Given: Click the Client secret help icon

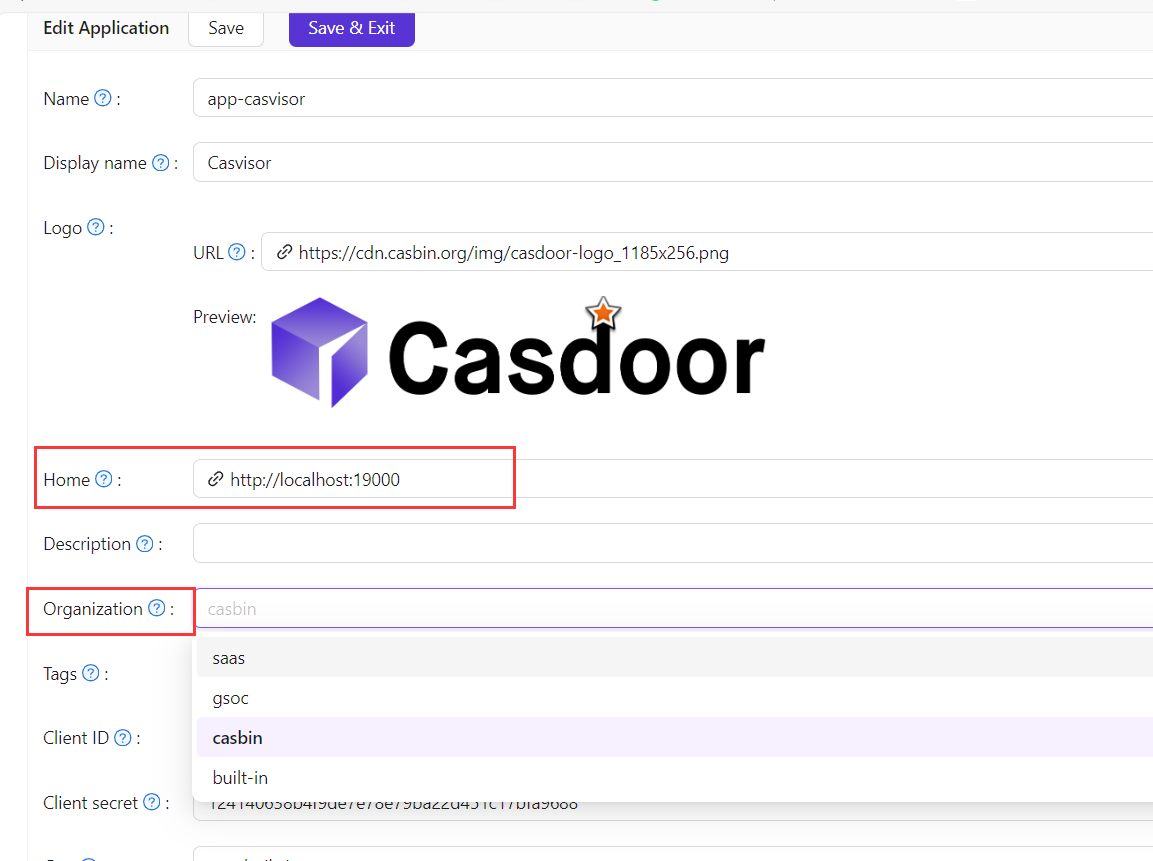Looking at the screenshot, I should point(152,802).
